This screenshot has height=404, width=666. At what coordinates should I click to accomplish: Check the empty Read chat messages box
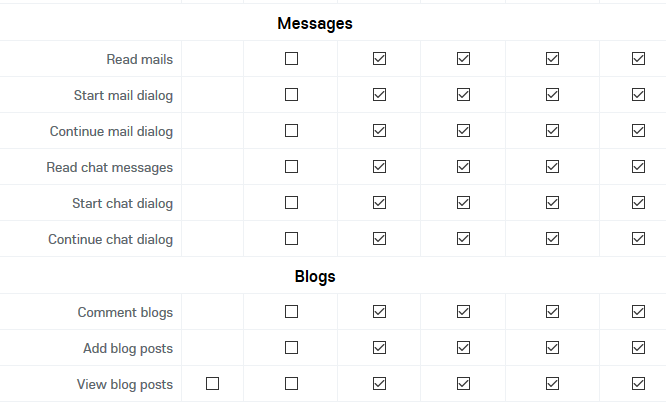click(x=291, y=167)
